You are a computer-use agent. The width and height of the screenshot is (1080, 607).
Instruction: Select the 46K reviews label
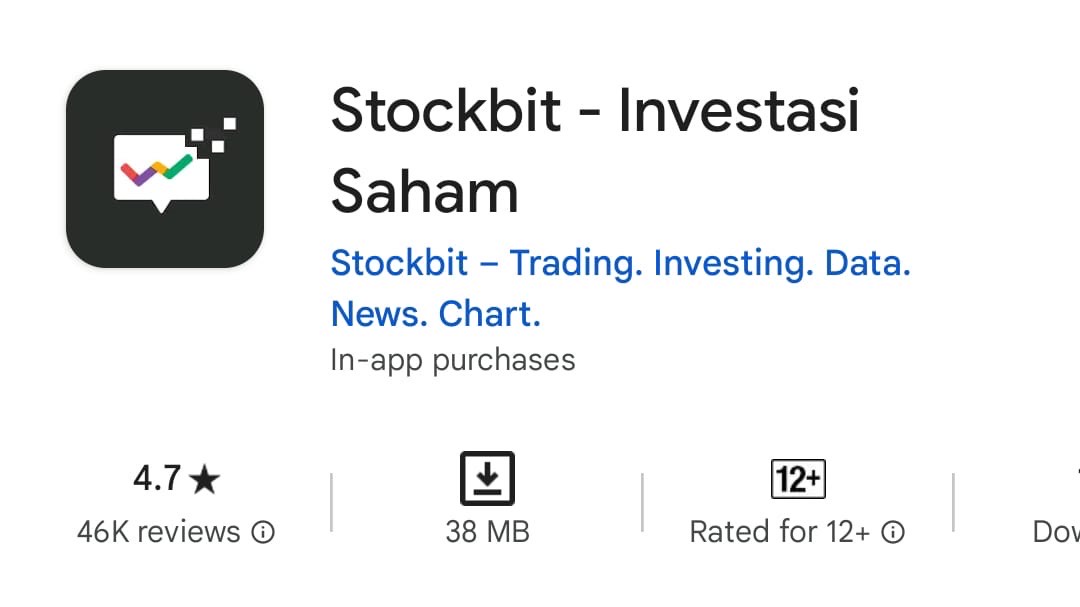coord(159,532)
